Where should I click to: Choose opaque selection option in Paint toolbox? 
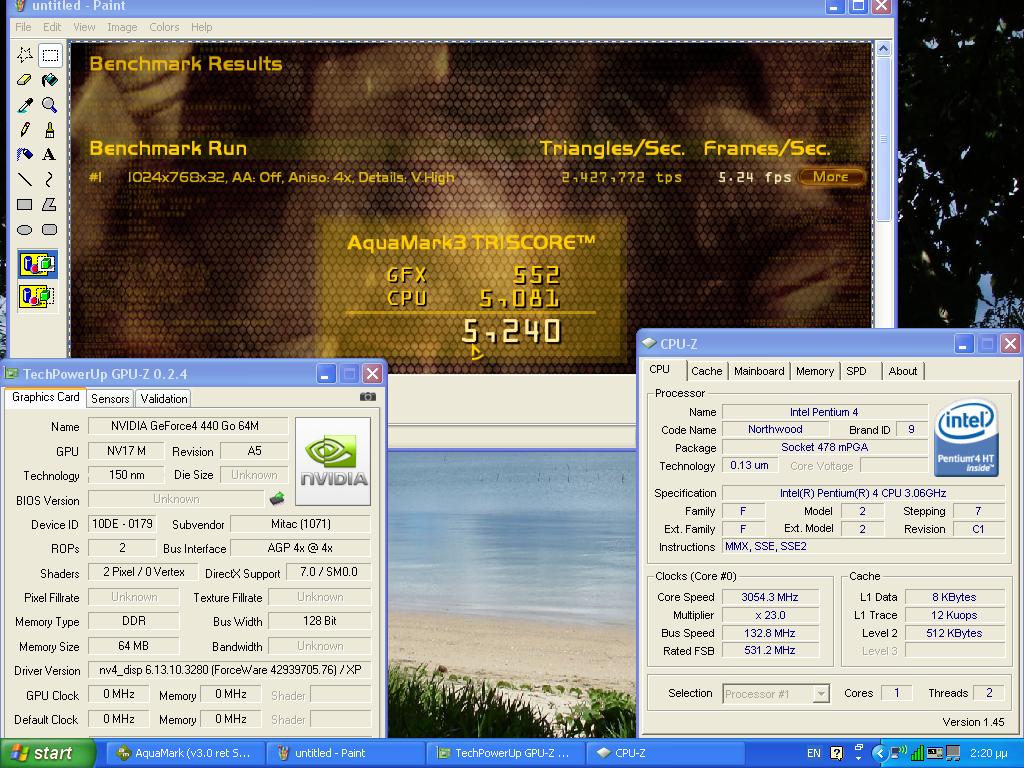[x=38, y=265]
